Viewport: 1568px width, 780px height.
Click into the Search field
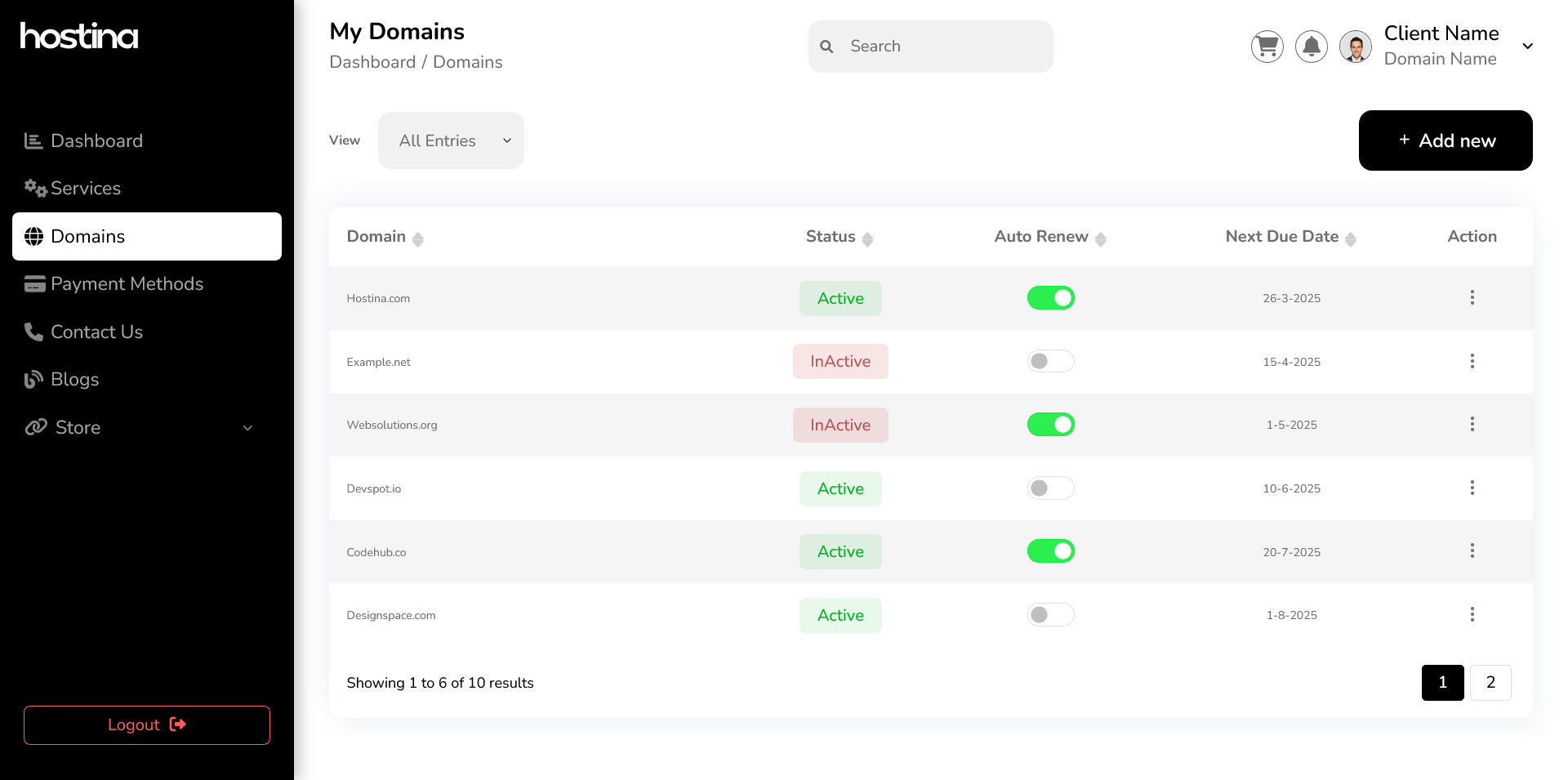[x=939, y=47]
